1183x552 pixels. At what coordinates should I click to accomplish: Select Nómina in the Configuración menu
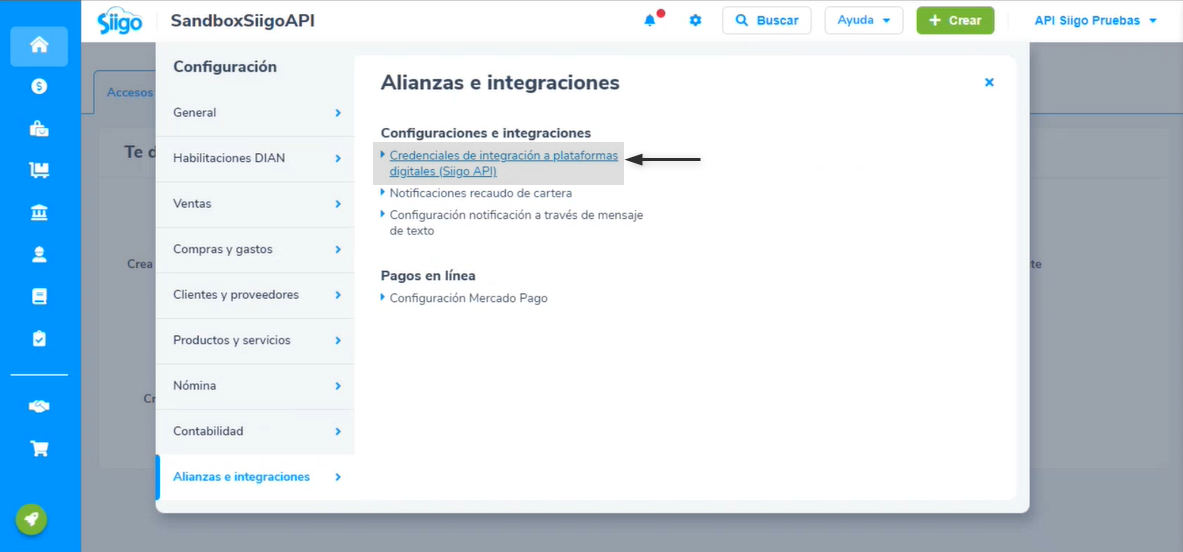click(255, 386)
